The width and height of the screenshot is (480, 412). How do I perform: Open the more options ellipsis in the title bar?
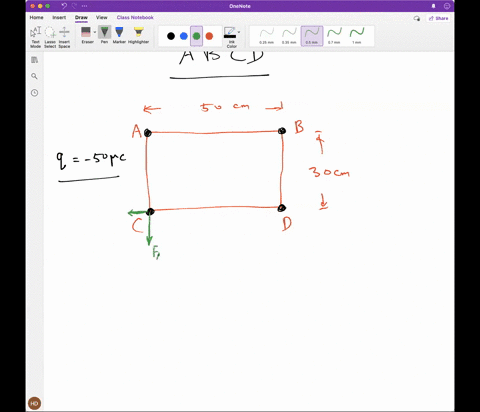pyautogui.click(x=84, y=6)
